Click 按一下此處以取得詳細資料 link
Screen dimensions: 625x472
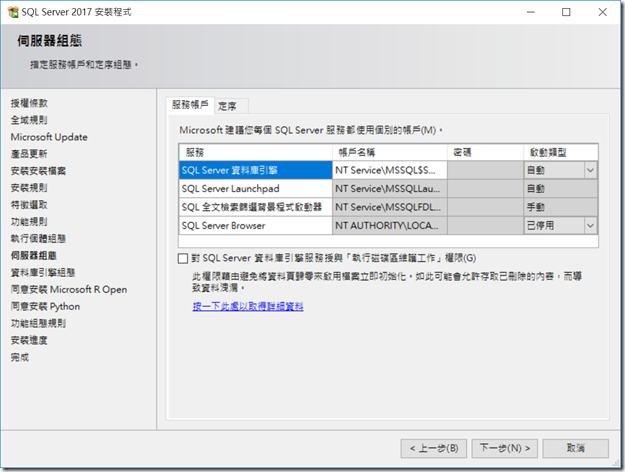pos(248,307)
